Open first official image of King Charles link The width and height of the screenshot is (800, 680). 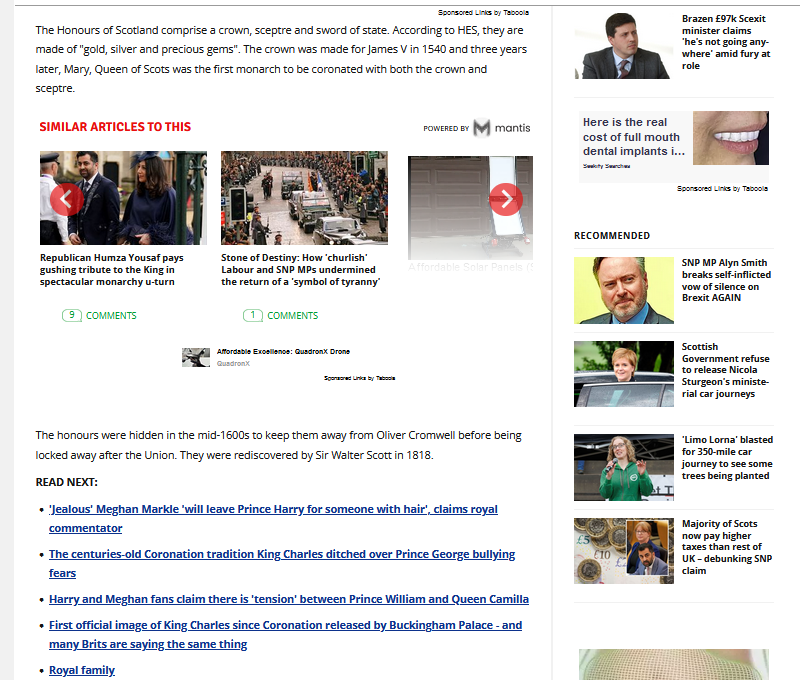pos(285,634)
